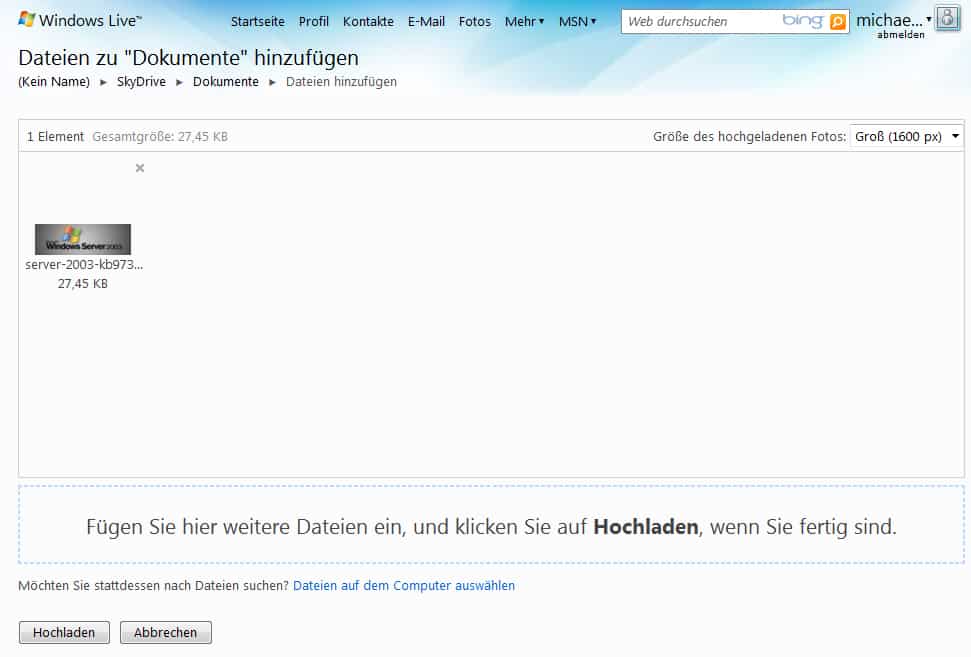
Task: Click the abmelden sign-out link
Action: (900, 35)
